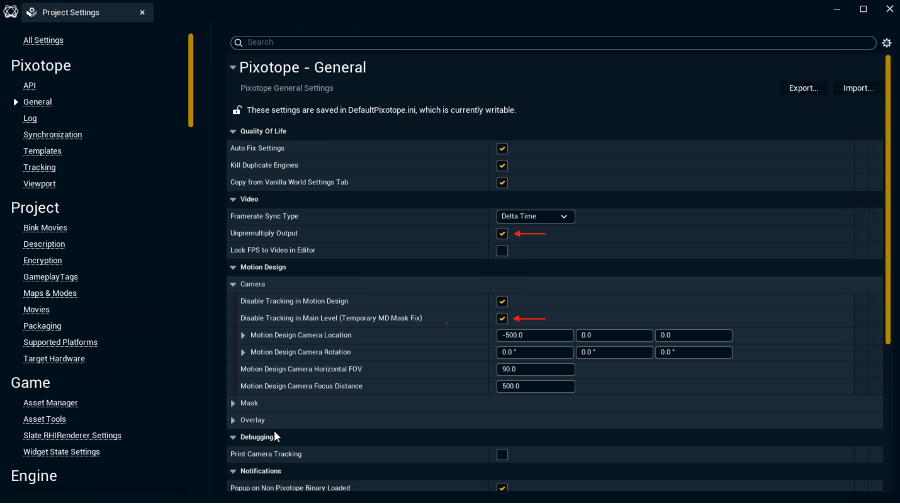Select Maps & Modes in sidebar
The height and width of the screenshot is (504, 900).
[50, 293]
